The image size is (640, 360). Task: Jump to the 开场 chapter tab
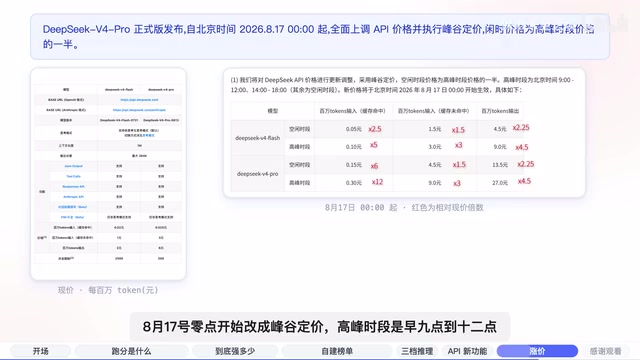(x=40, y=351)
